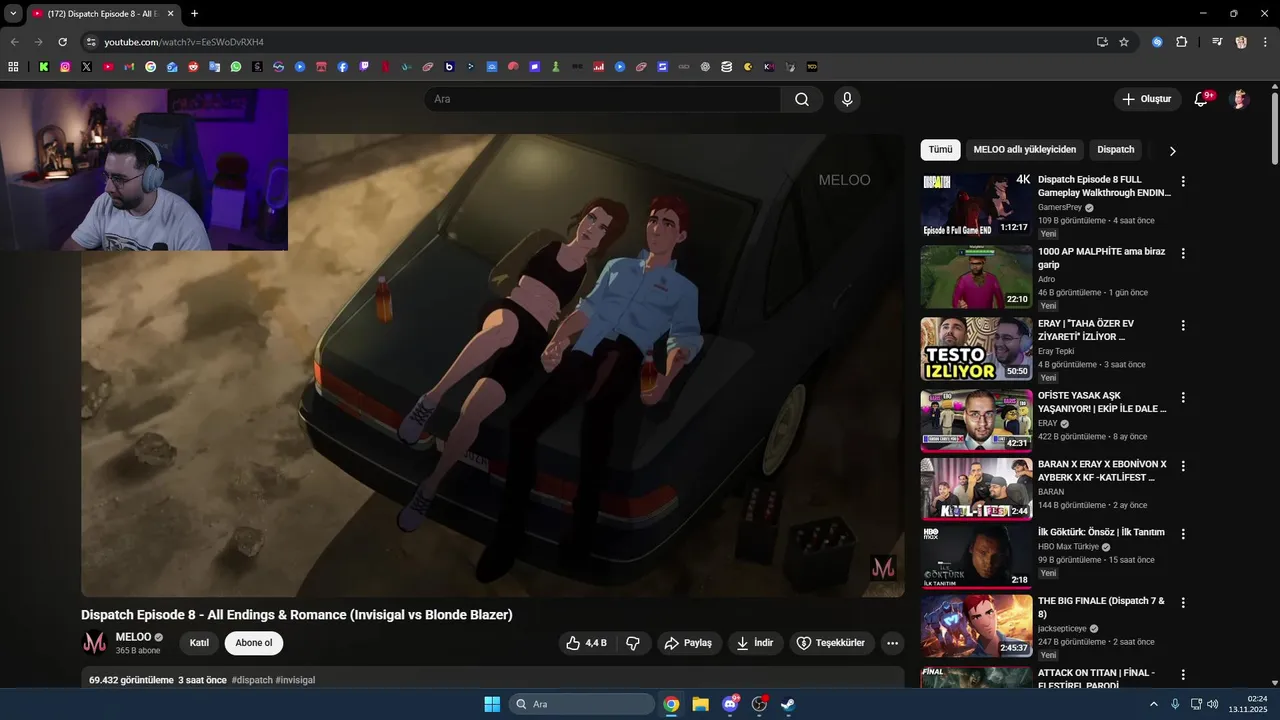Open the Chrome extensions puzzle icon
1280x720 pixels.
pos(1181,42)
